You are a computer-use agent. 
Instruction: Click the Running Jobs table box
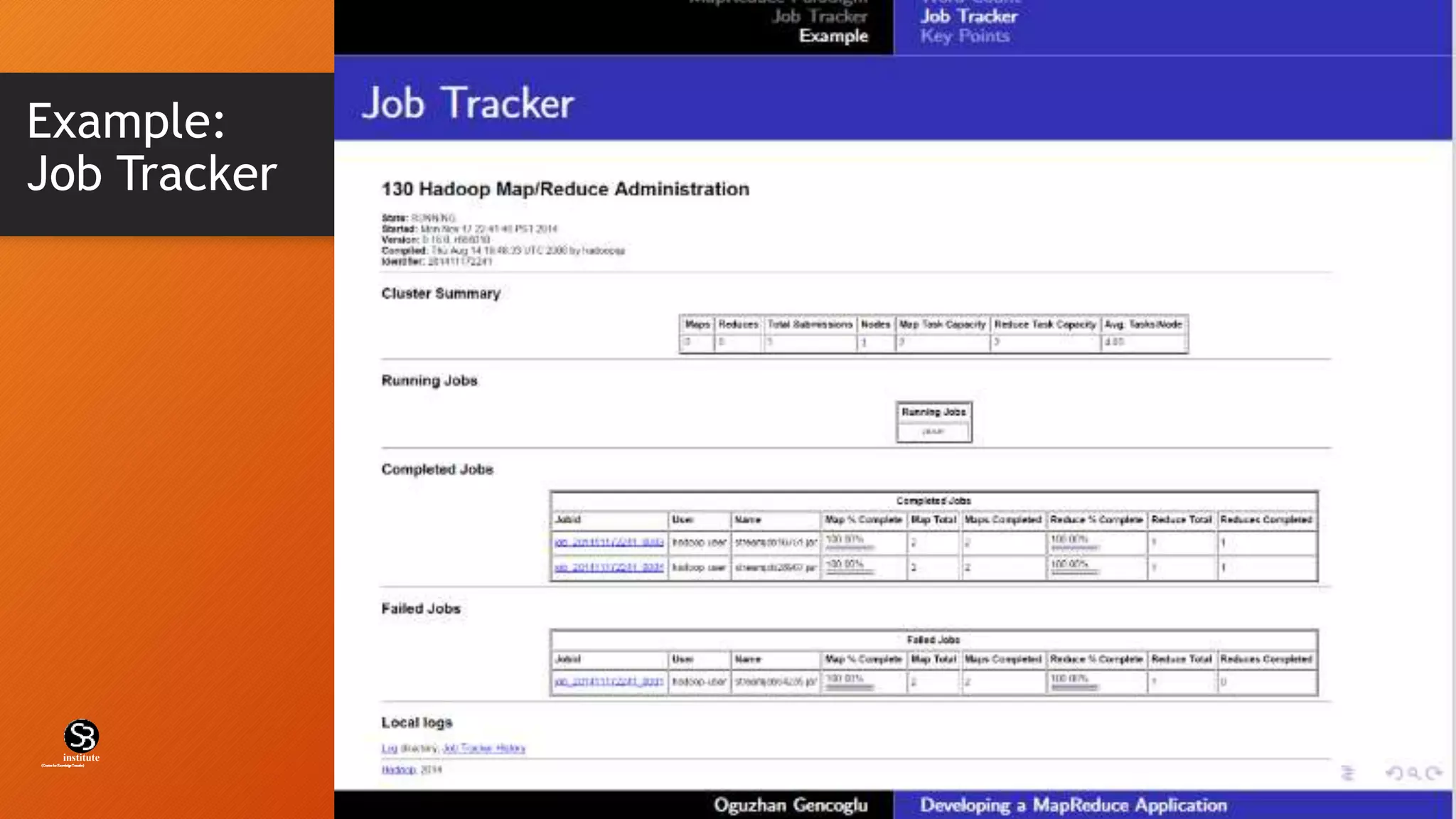pyautogui.click(x=933, y=422)
